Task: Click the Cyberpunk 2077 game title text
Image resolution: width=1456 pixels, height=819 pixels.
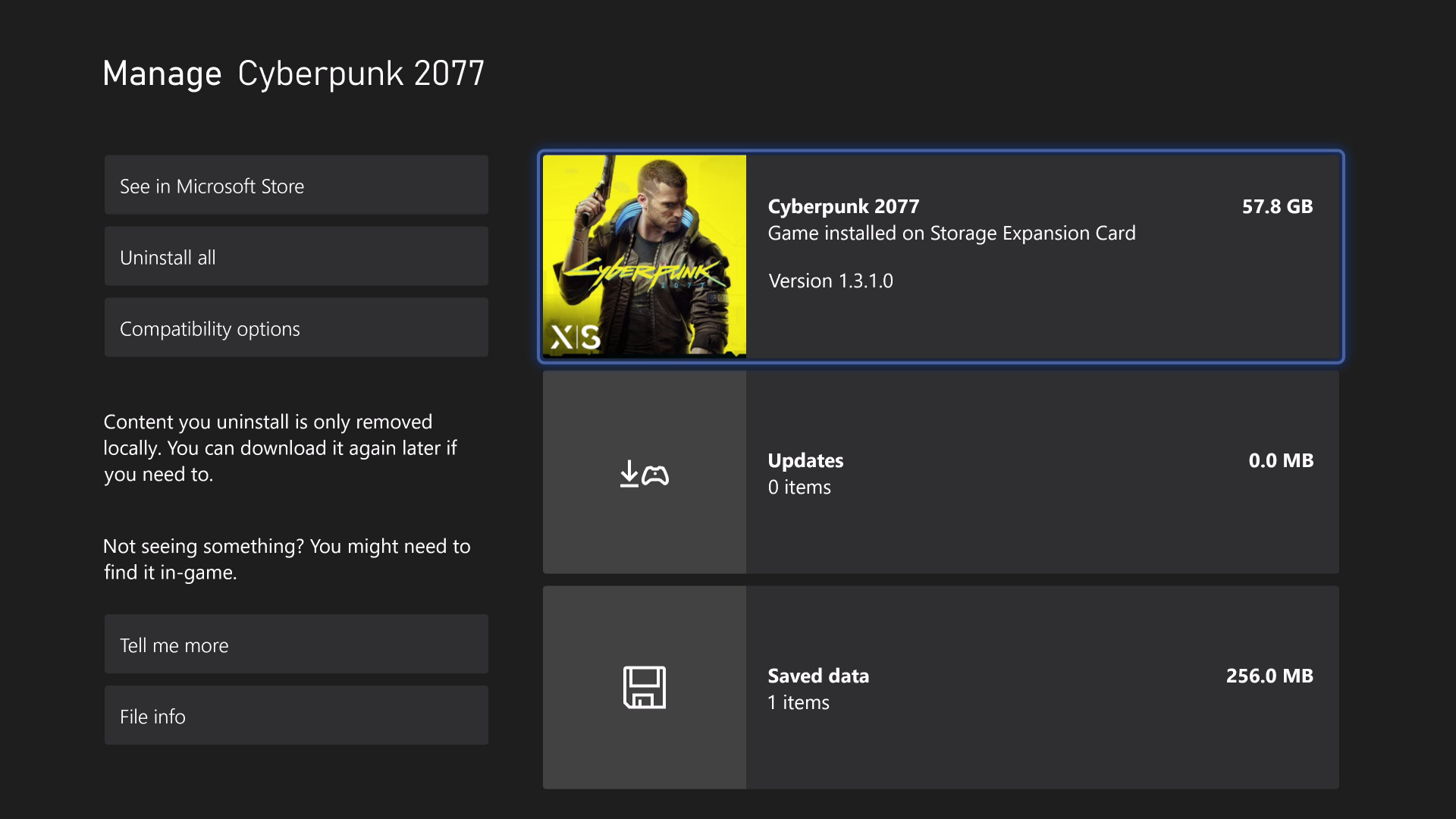Action: pos(843,206)
